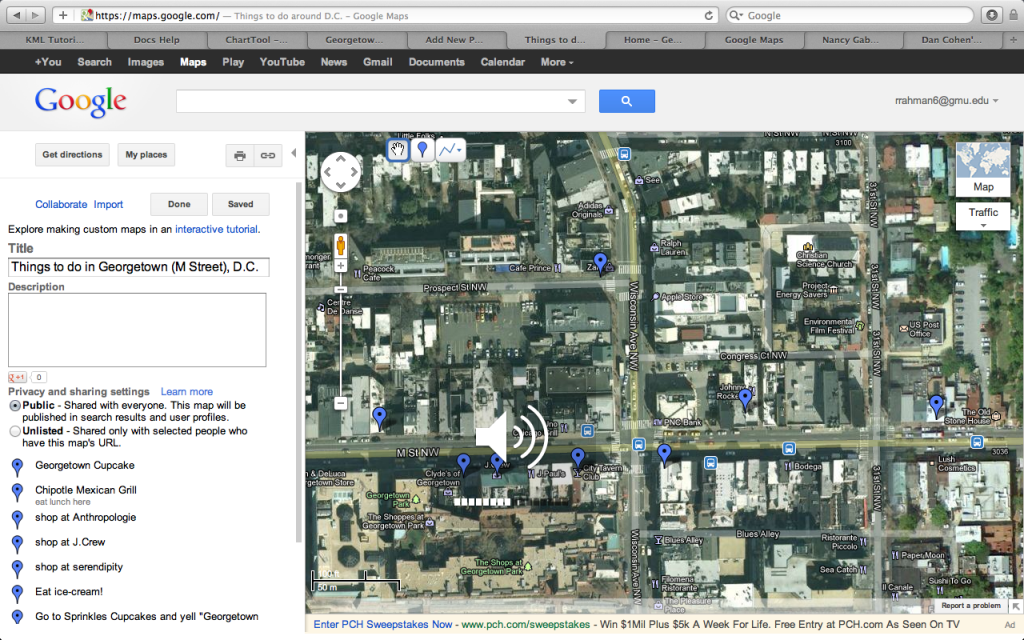Screen dimensions: 1024x640
Task: Click the Google +1 button
Action: click(17, 377)
